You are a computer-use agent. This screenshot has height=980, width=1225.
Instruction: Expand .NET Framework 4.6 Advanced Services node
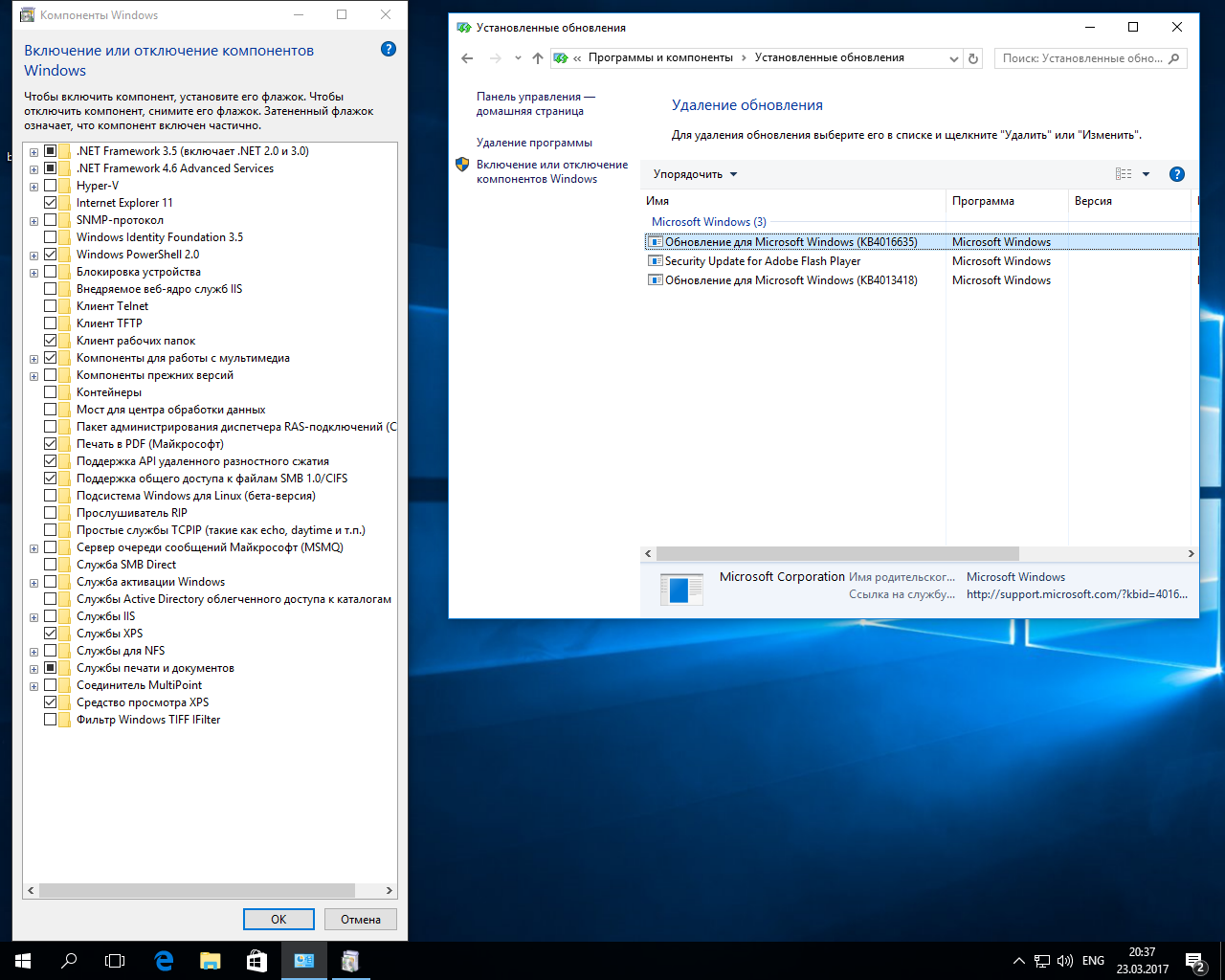33,169
